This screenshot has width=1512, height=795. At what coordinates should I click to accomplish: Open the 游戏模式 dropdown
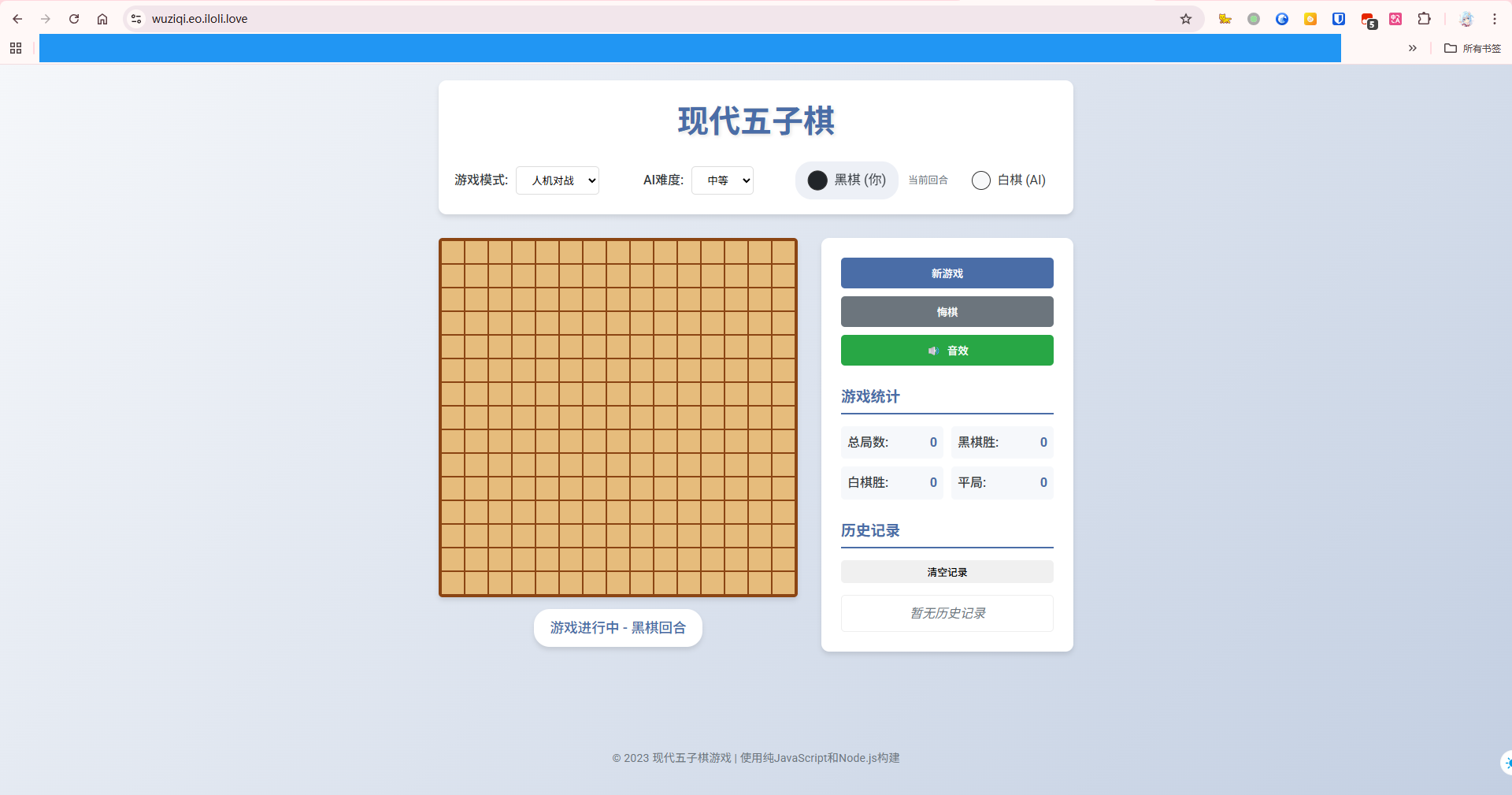click(558, 180)
